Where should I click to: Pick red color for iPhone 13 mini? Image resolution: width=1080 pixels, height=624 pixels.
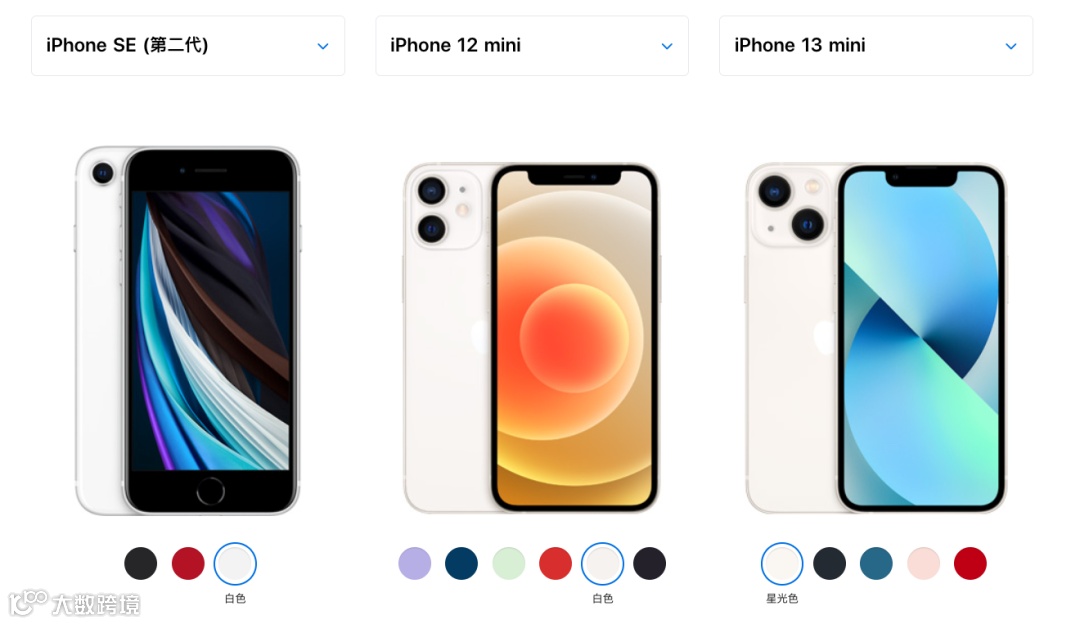click(x=970, y=563)
